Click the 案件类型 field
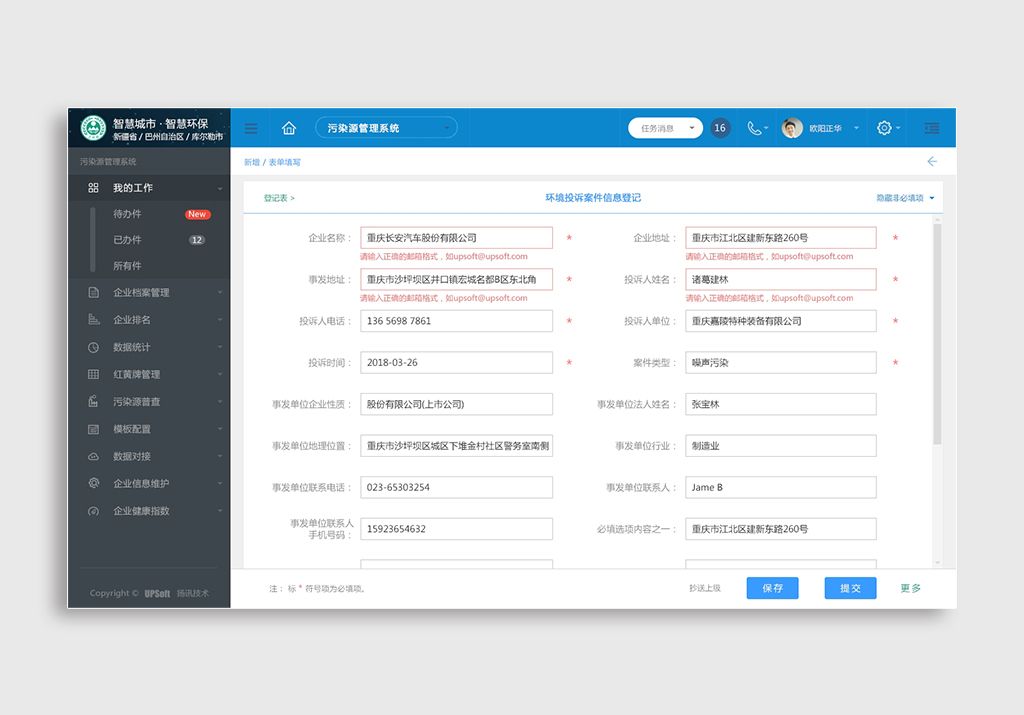 click(780, 362)
